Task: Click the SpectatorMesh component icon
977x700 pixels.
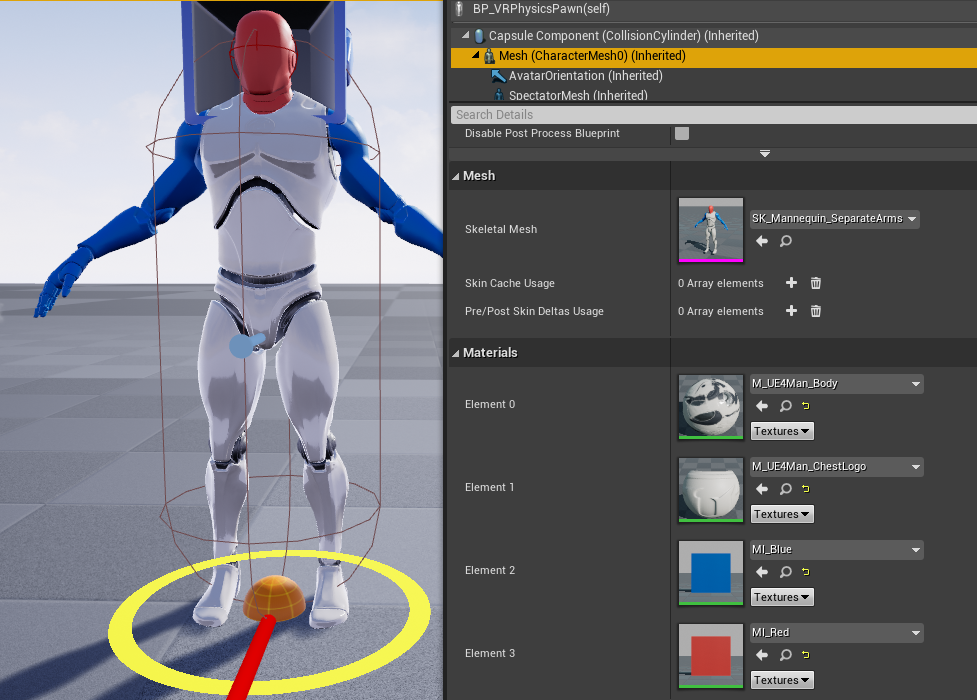Action: pyautogui.click(x=498, y=95)
